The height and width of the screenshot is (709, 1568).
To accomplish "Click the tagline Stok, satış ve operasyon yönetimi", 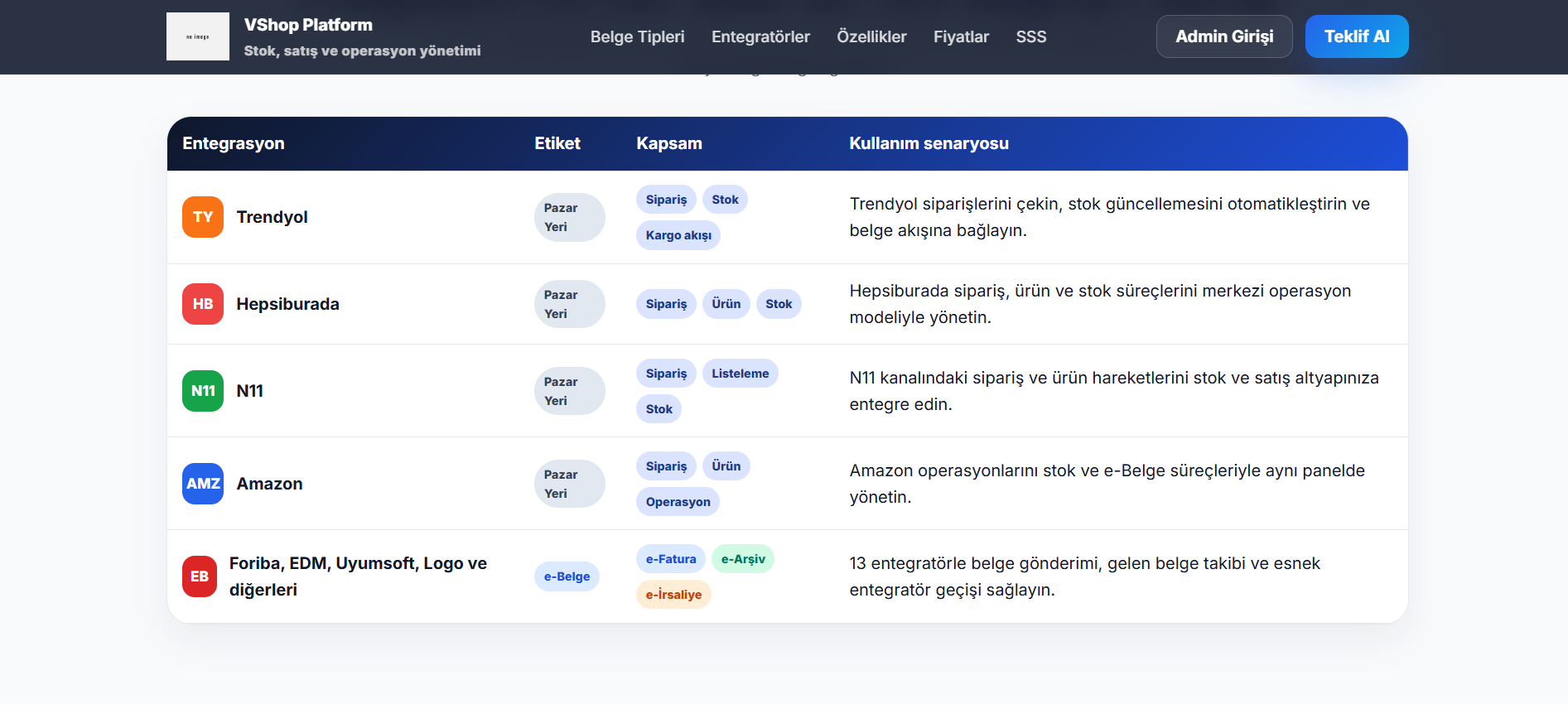I will pos(362,51).
